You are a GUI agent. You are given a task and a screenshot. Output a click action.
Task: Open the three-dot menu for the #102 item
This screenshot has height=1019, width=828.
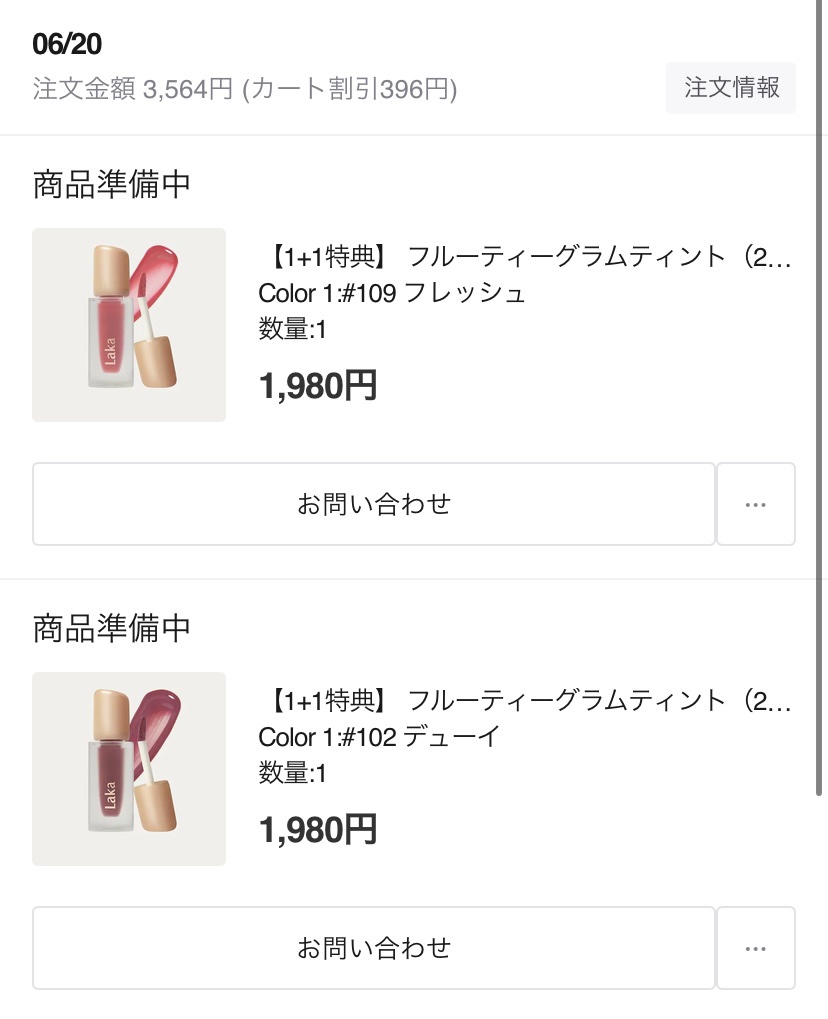[x=756, y=948]
